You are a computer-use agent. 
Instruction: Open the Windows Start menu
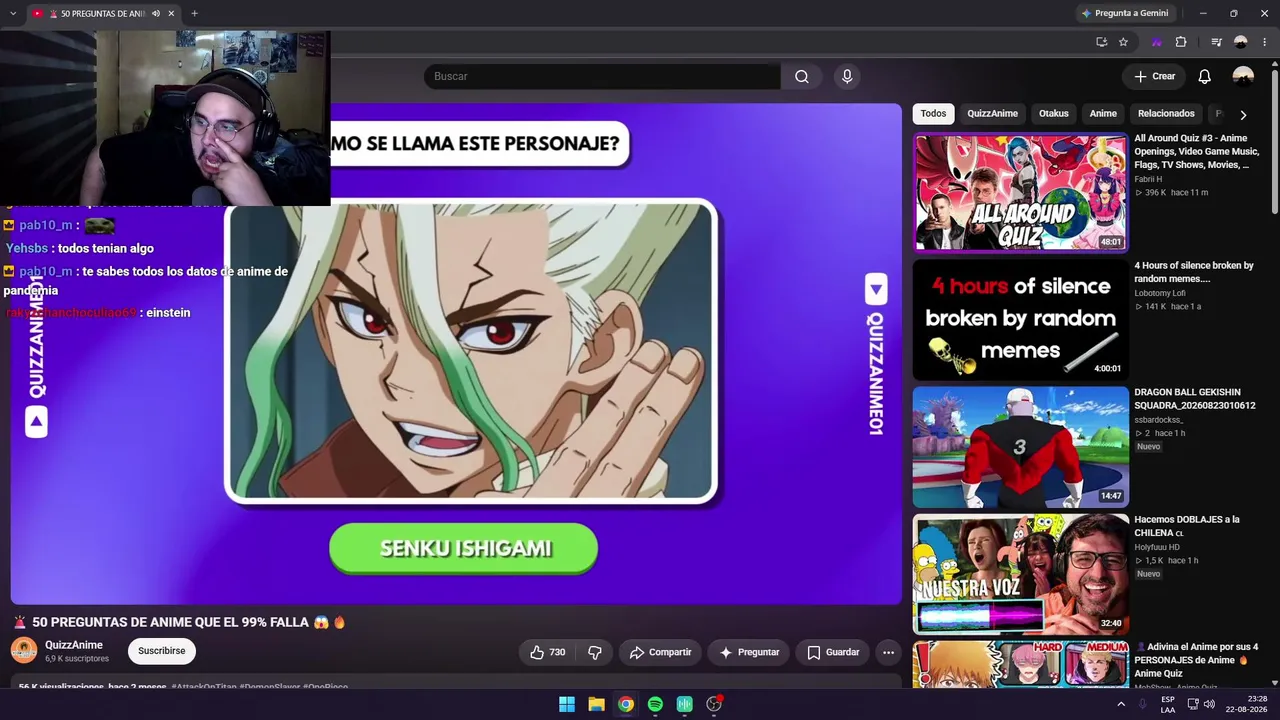pyautogui.click(x=567, y=704)
